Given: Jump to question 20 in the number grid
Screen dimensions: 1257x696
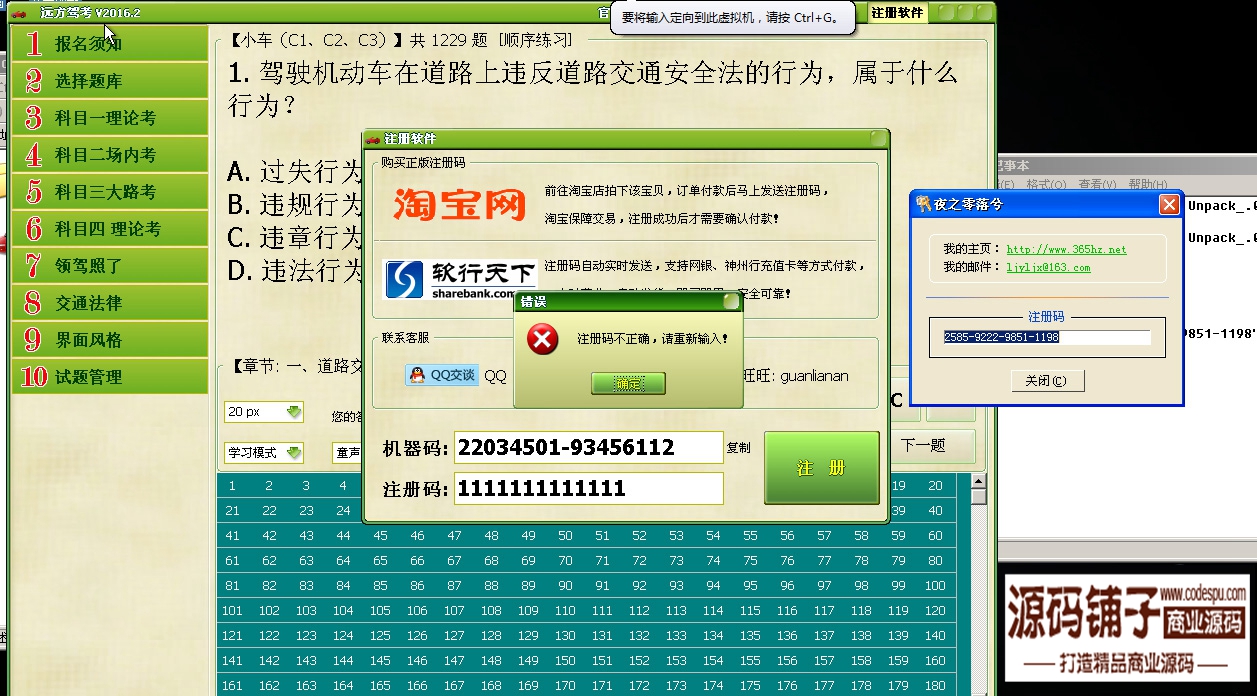Looking at the screenshot, I should click(935, 486).
